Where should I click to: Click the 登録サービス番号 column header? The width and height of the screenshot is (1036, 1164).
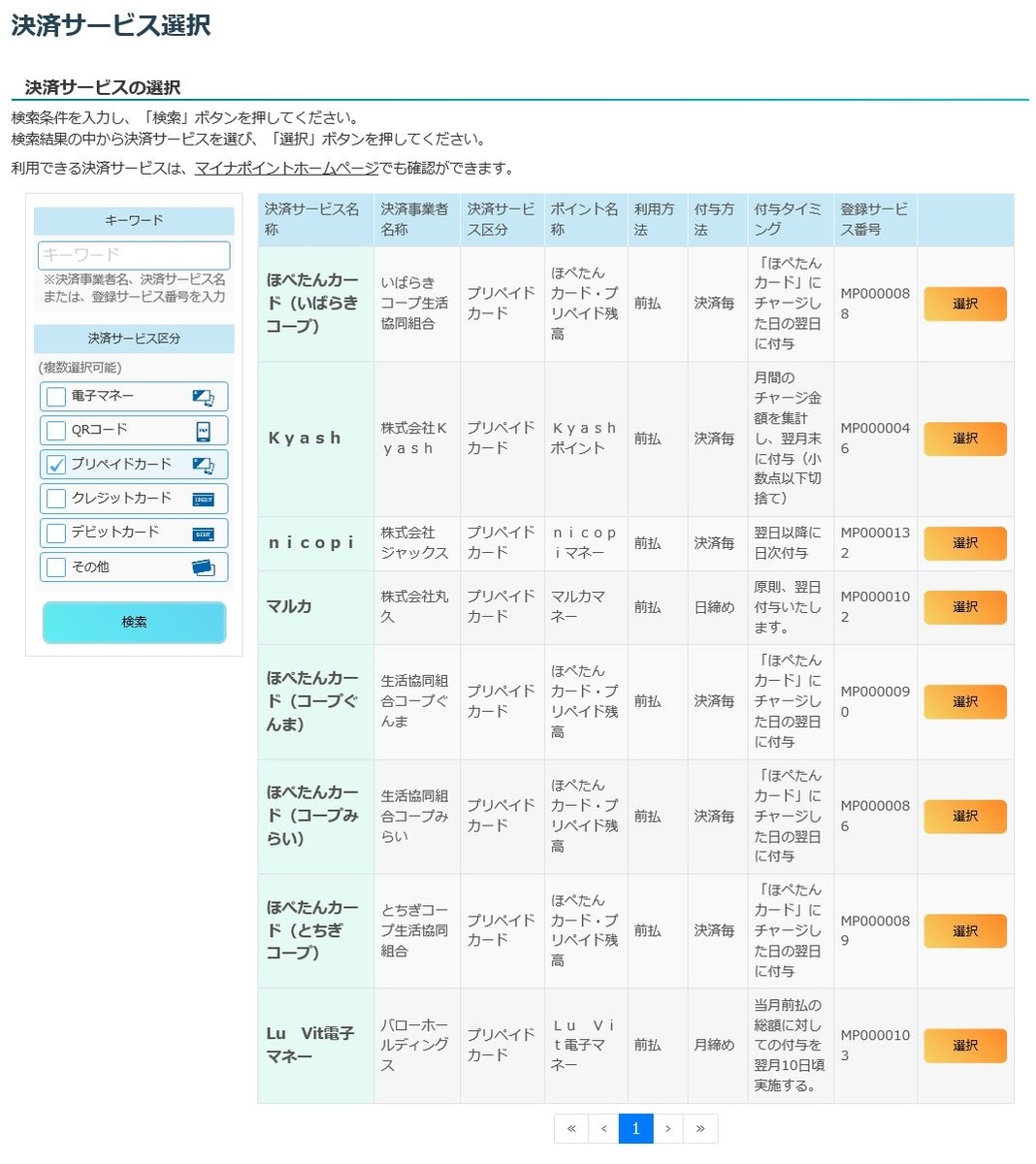(876, 219)
